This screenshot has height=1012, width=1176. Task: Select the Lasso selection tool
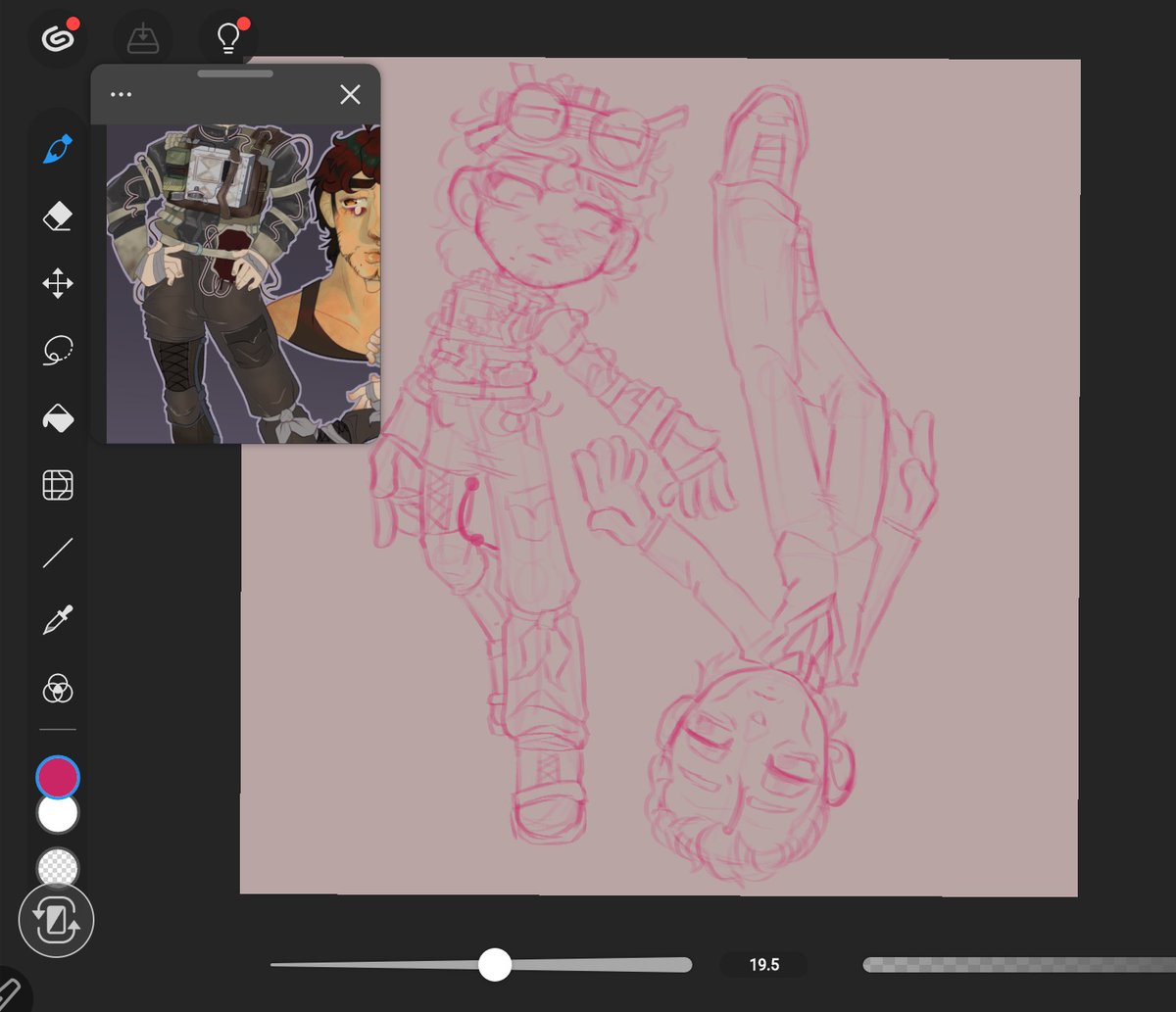point(58,351)
